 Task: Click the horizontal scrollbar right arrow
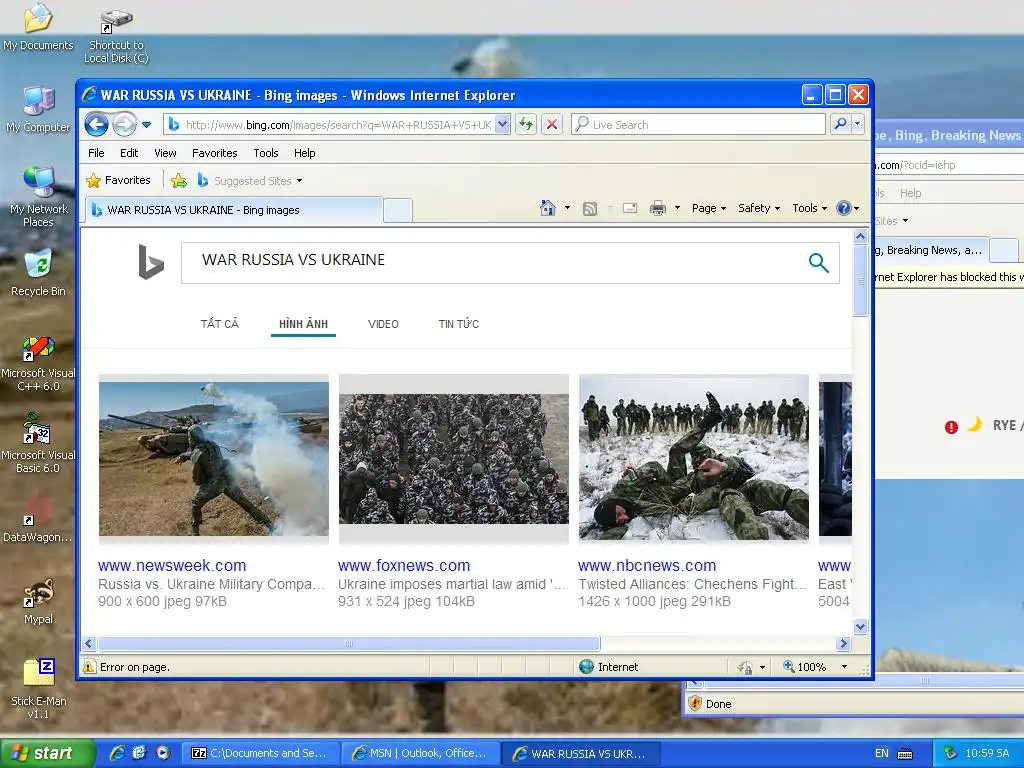click(844, 643)
